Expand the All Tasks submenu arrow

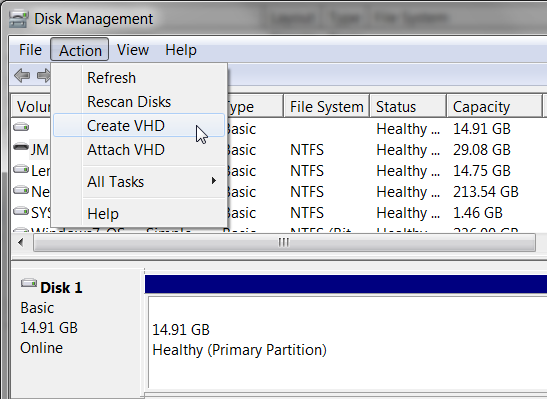(x=213, y=181)
